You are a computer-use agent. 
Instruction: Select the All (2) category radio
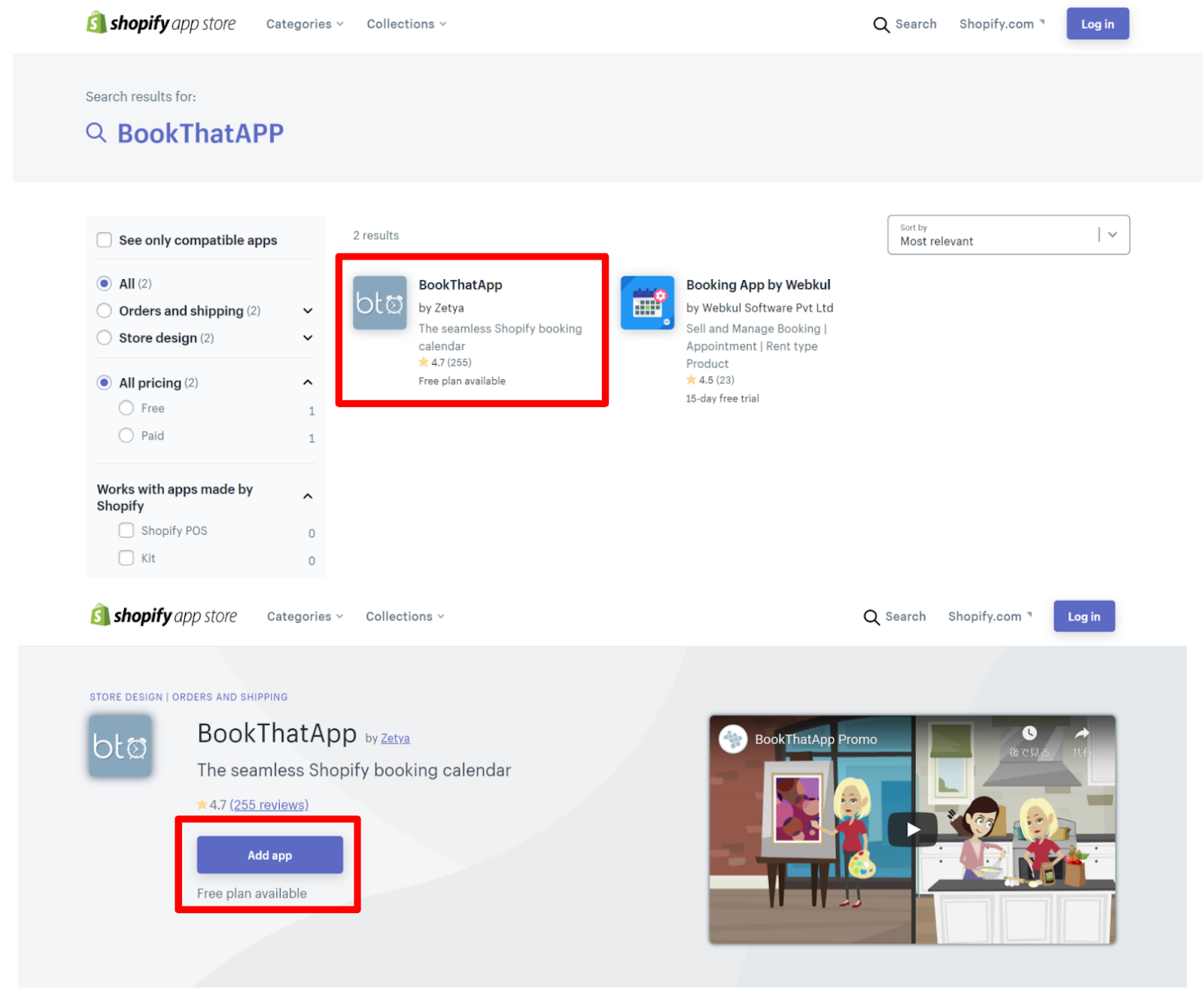pos(105,284)
